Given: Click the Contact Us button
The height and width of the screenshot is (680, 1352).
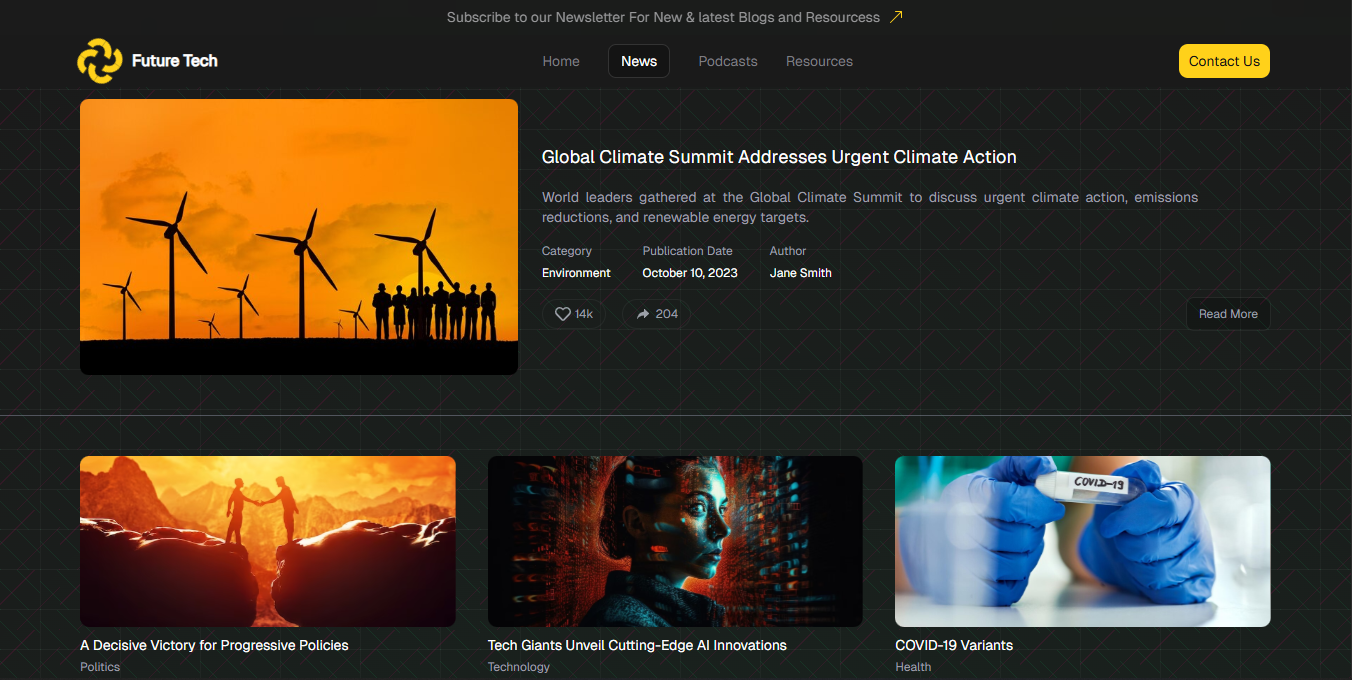Looking at the screenshot, I should point(1224,61).
